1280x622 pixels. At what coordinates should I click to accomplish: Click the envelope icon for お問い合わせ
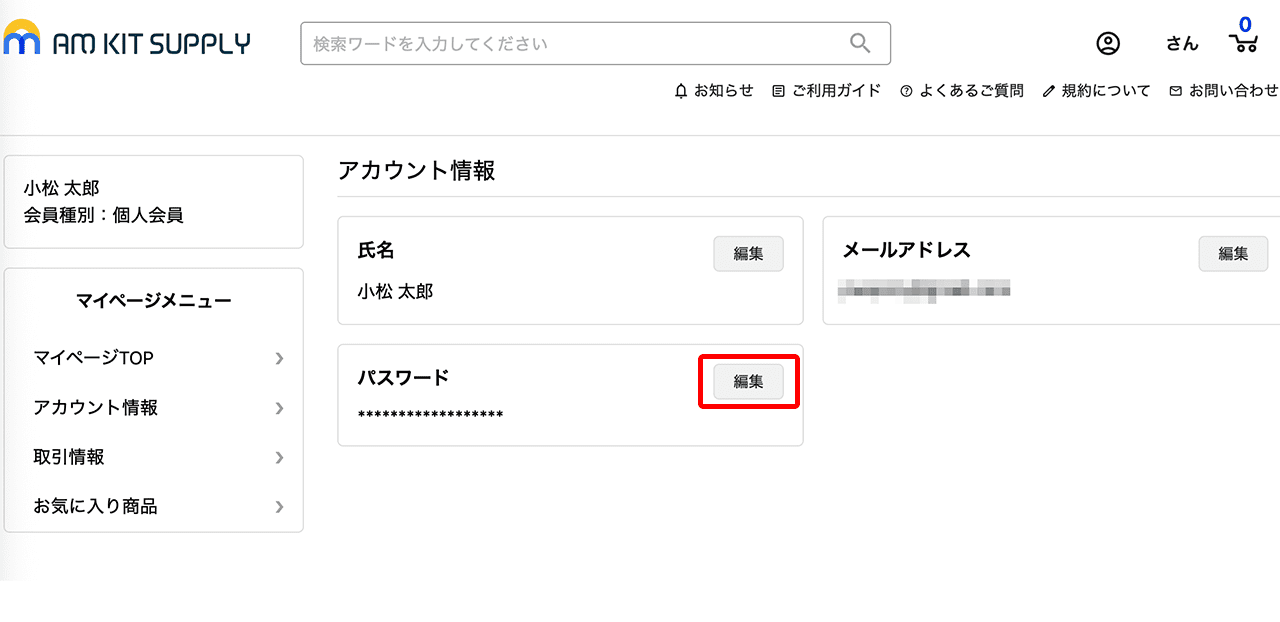1174,90
